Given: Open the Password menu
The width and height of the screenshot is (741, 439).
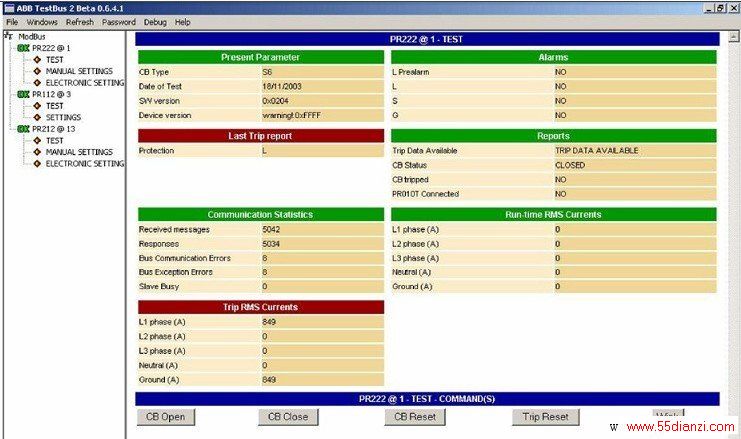Looking at the screenshot, I should [119, 22].
